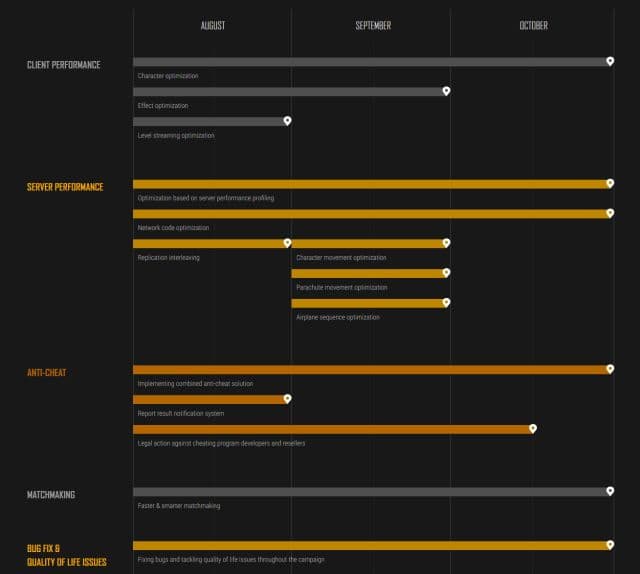Click the Level streaming optimization marker pin
Image resolution: width=640 pixels, height=574 pixels.
(287, 121)
